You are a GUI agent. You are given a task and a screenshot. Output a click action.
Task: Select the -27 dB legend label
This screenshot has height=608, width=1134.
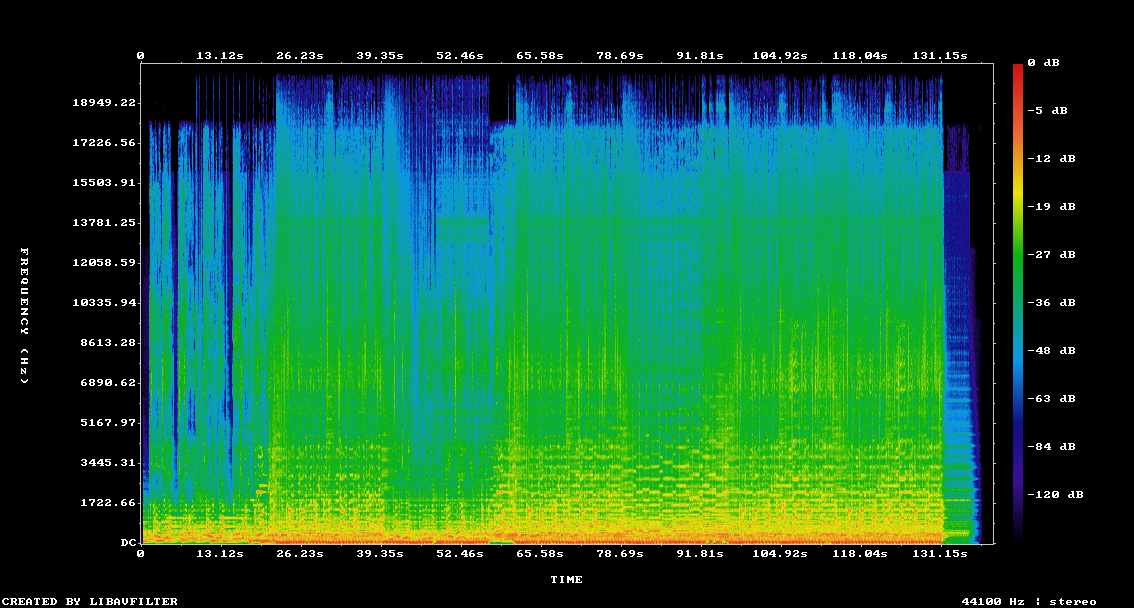point(1054,254)
